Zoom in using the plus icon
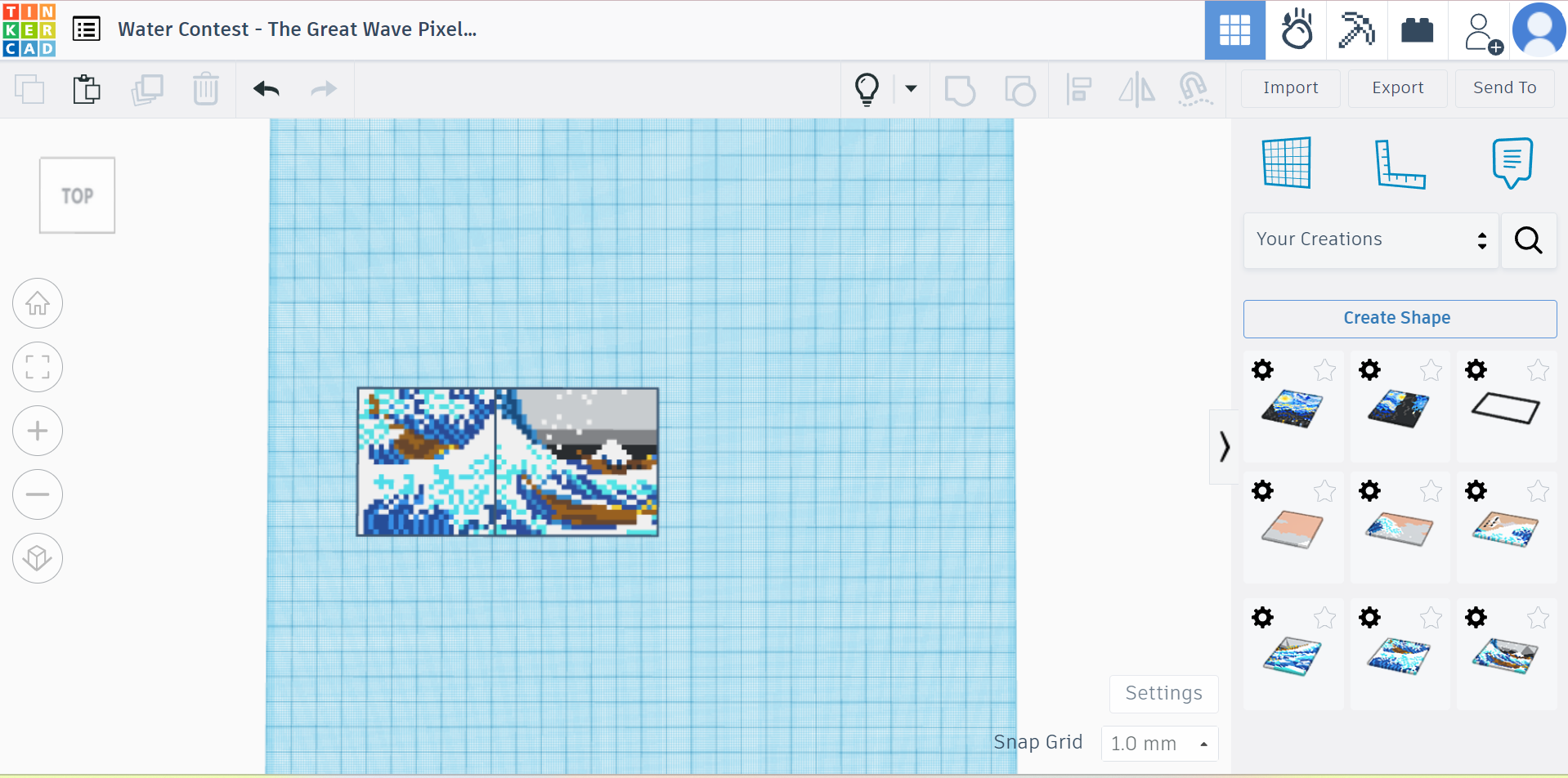Image resolution: width=1568 pixels, height=778 pixels. click(x=38, y=431)
